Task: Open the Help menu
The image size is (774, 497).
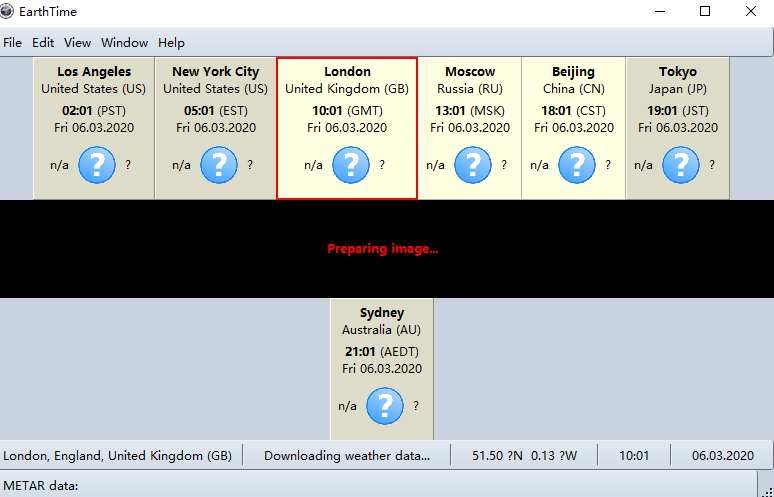Action: point(171,43)
